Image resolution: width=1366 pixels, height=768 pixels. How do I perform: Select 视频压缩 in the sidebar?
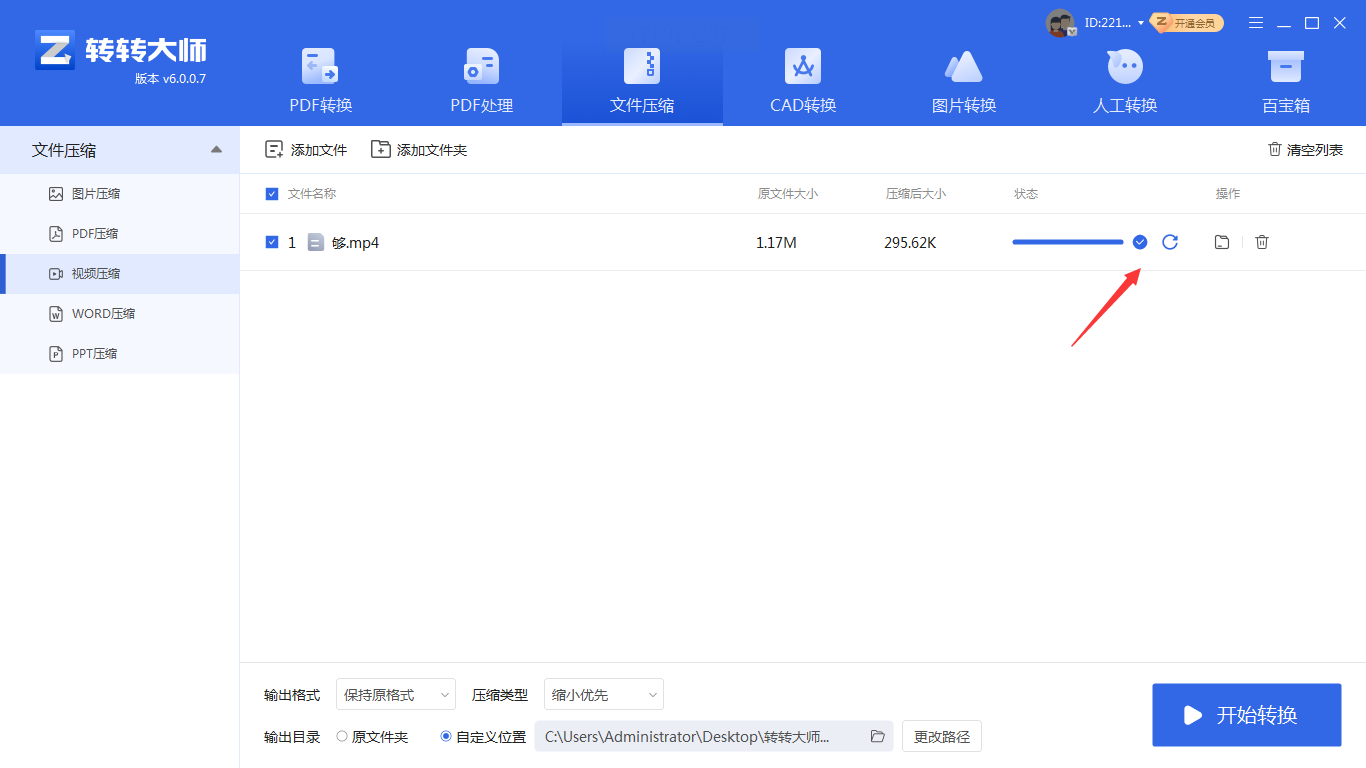point(120,274)
